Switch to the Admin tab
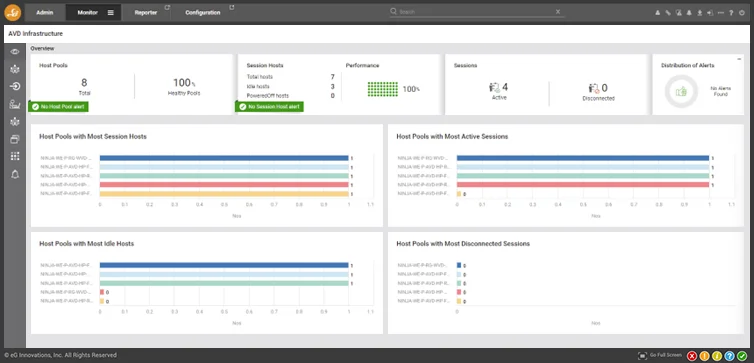754x363 pixels. coord(45,13)
